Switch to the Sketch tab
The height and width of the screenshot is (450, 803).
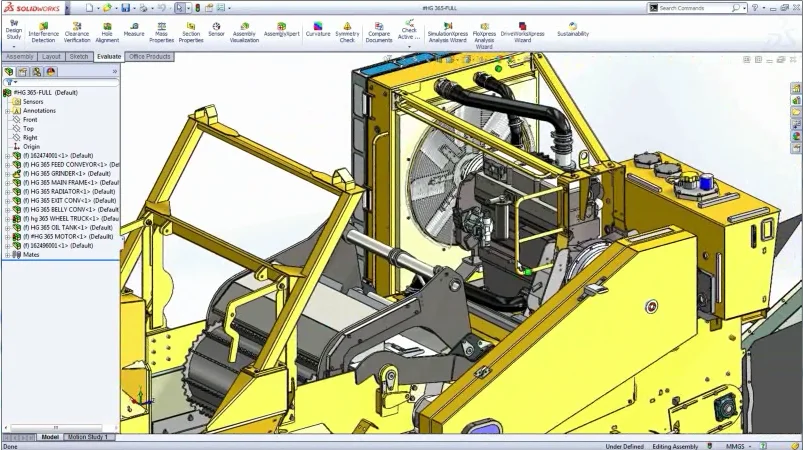[80, 57]
